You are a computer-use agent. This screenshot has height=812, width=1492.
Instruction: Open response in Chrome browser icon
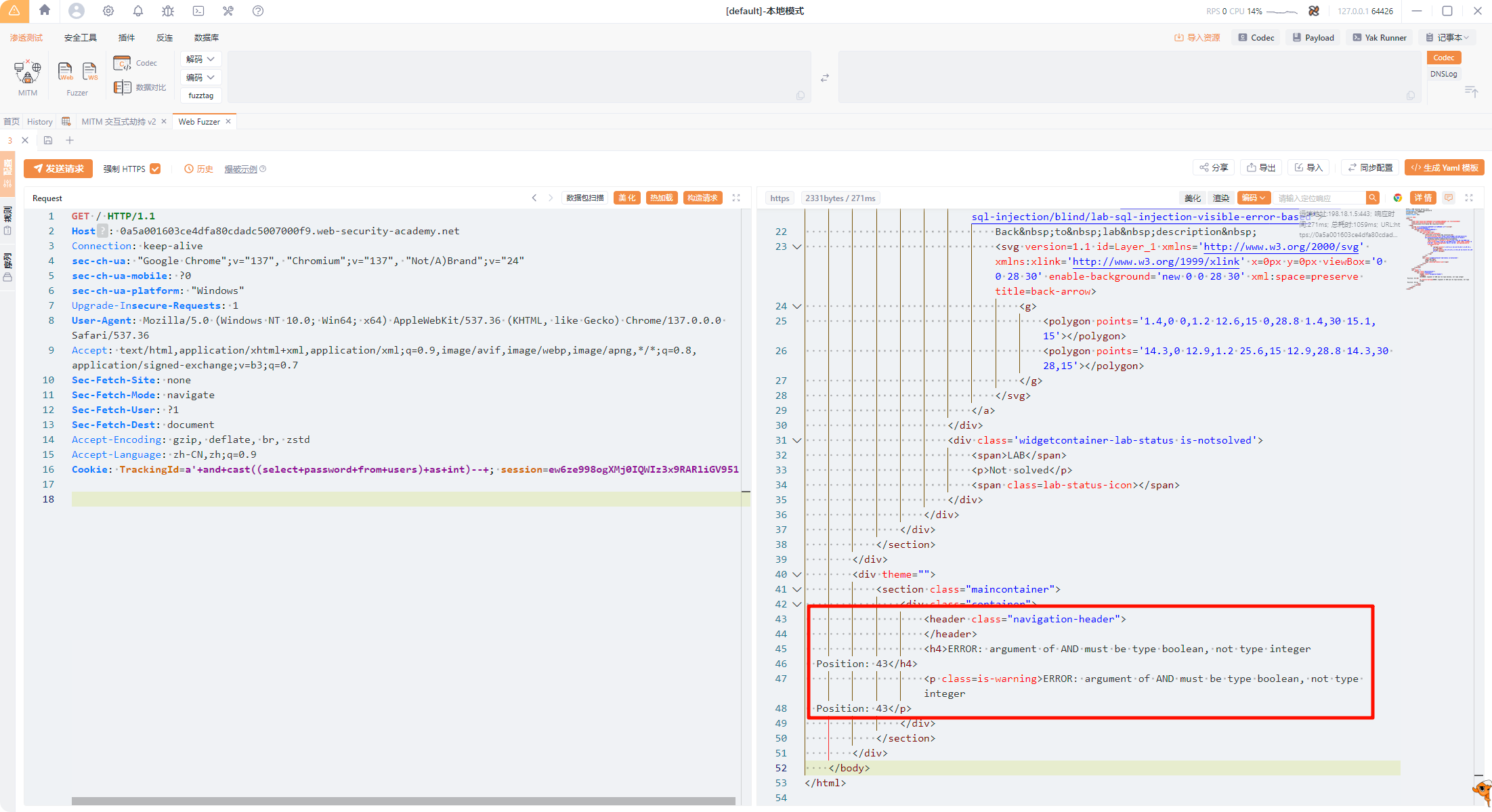coord(1397,198)
